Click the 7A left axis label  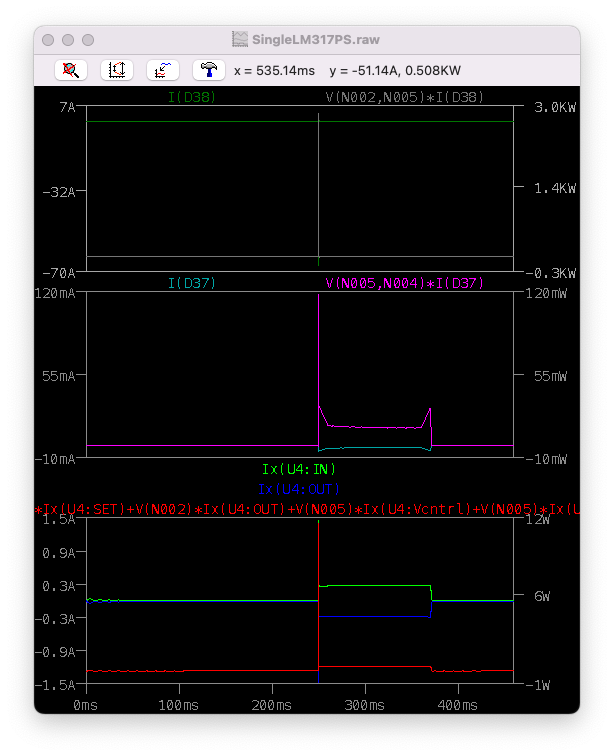click(x=68, y=107)
